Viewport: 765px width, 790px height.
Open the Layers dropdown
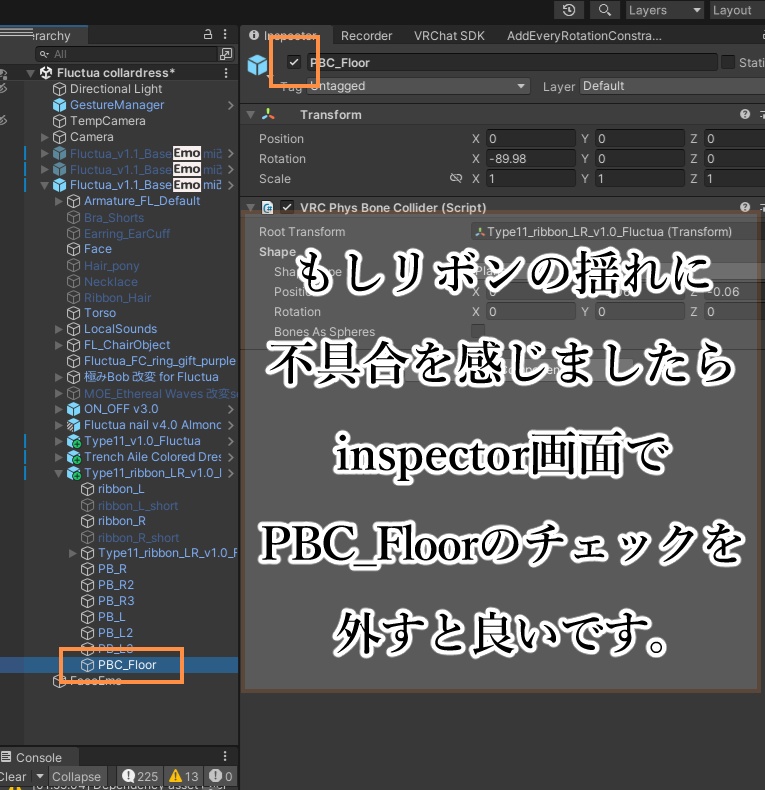click(x=665, y=10)
